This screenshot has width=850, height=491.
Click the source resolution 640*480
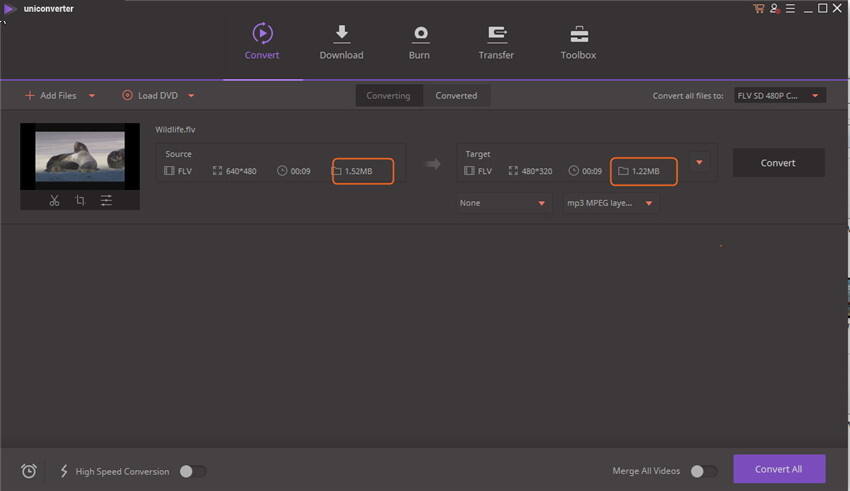(x=241, y=171)
